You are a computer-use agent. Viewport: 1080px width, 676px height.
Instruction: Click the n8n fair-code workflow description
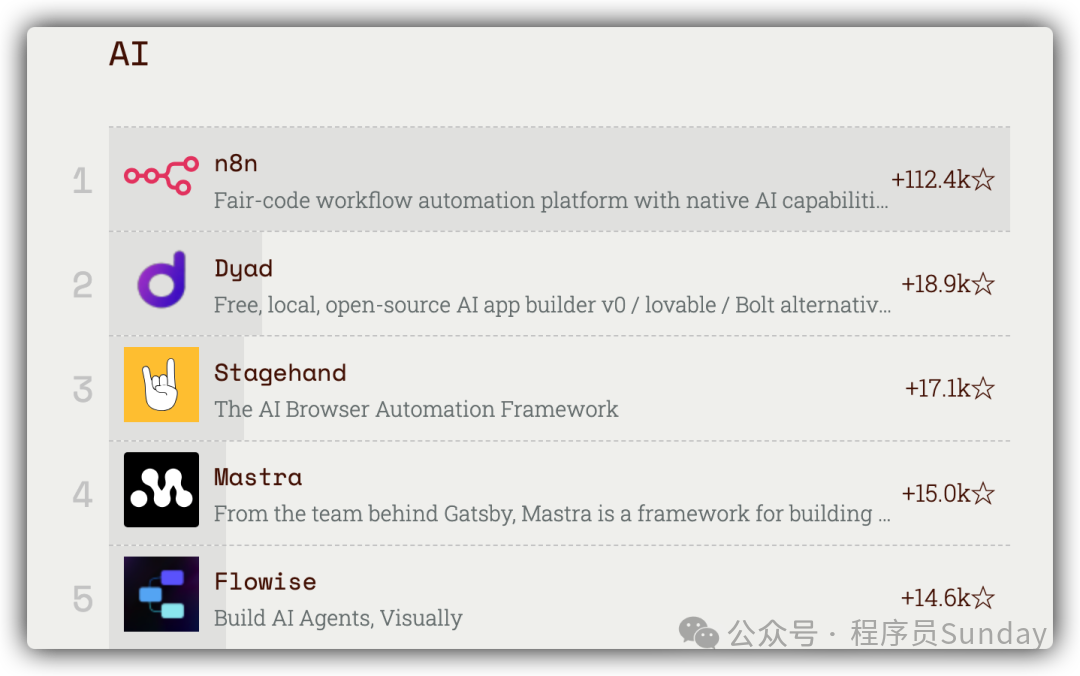coord(550,201)
